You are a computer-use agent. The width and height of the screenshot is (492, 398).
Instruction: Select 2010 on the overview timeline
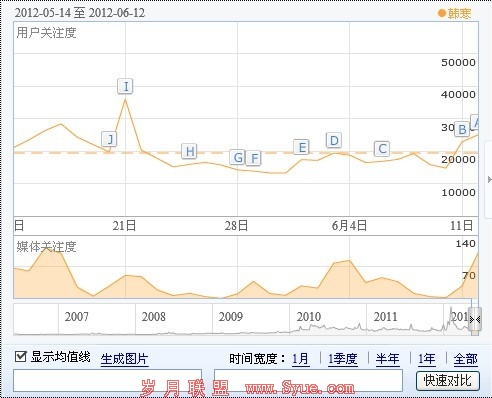click(309, 317)
